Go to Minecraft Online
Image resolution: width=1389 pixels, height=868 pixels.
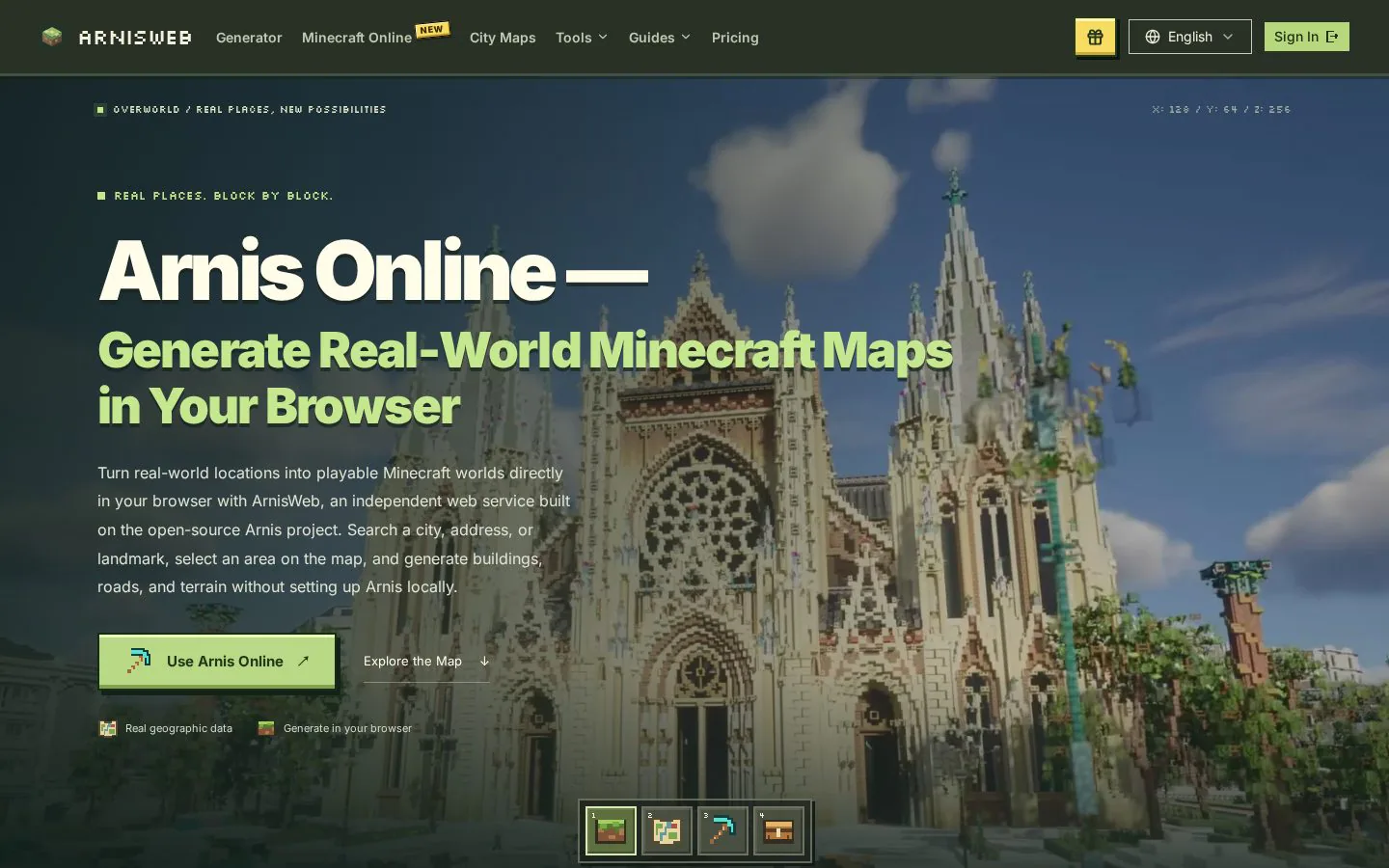357,38
